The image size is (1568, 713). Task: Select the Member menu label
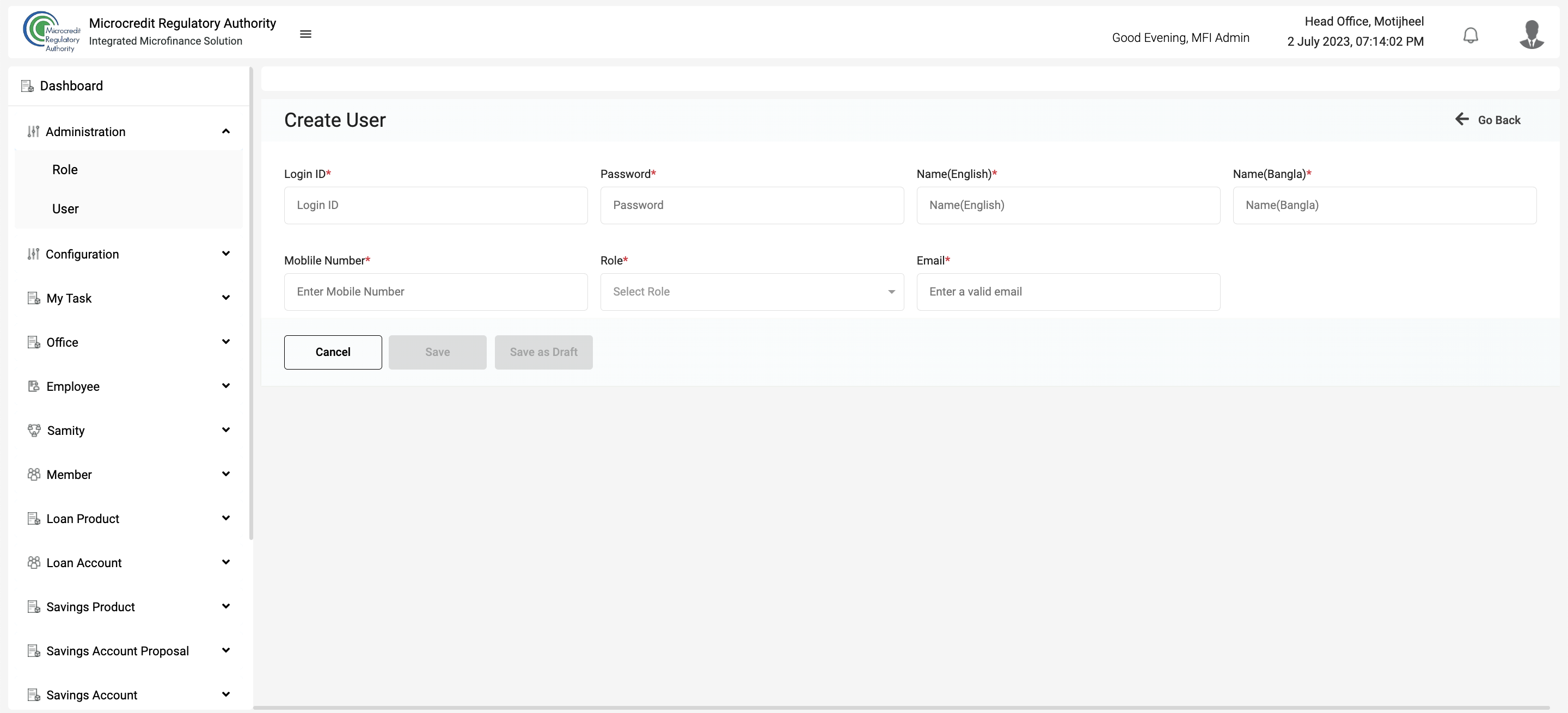[69, 475]
